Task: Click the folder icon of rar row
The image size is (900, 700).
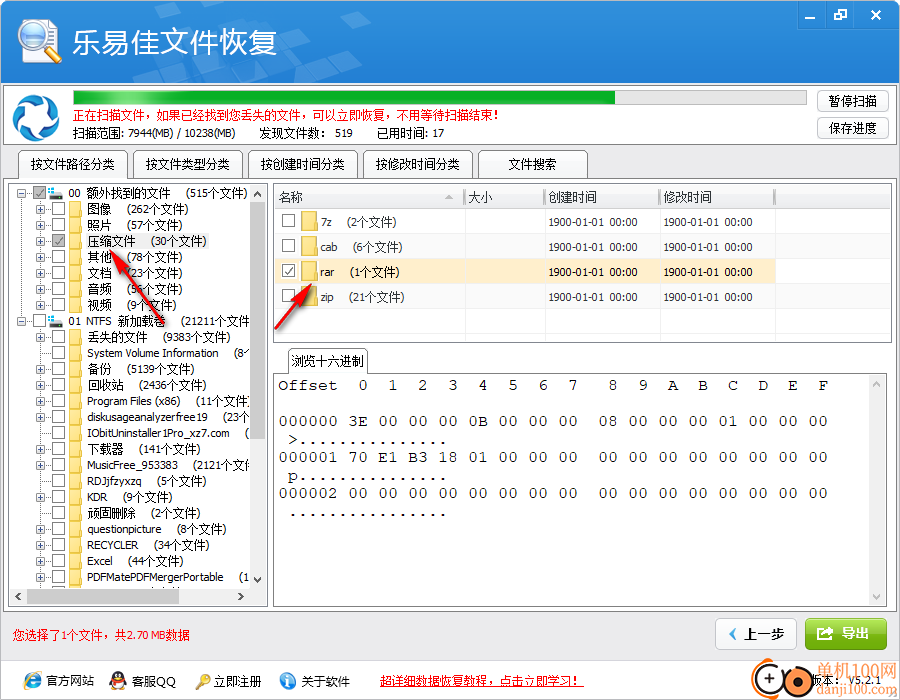Action: (x=309, y=271)
